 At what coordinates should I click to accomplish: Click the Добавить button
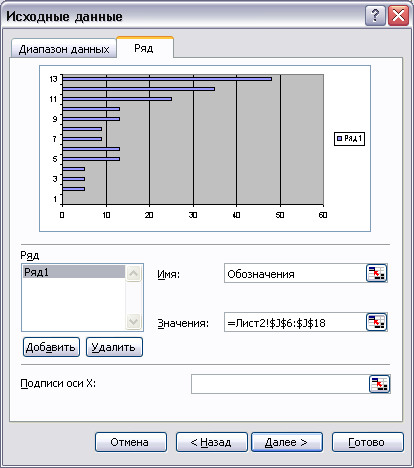point(51,347)
